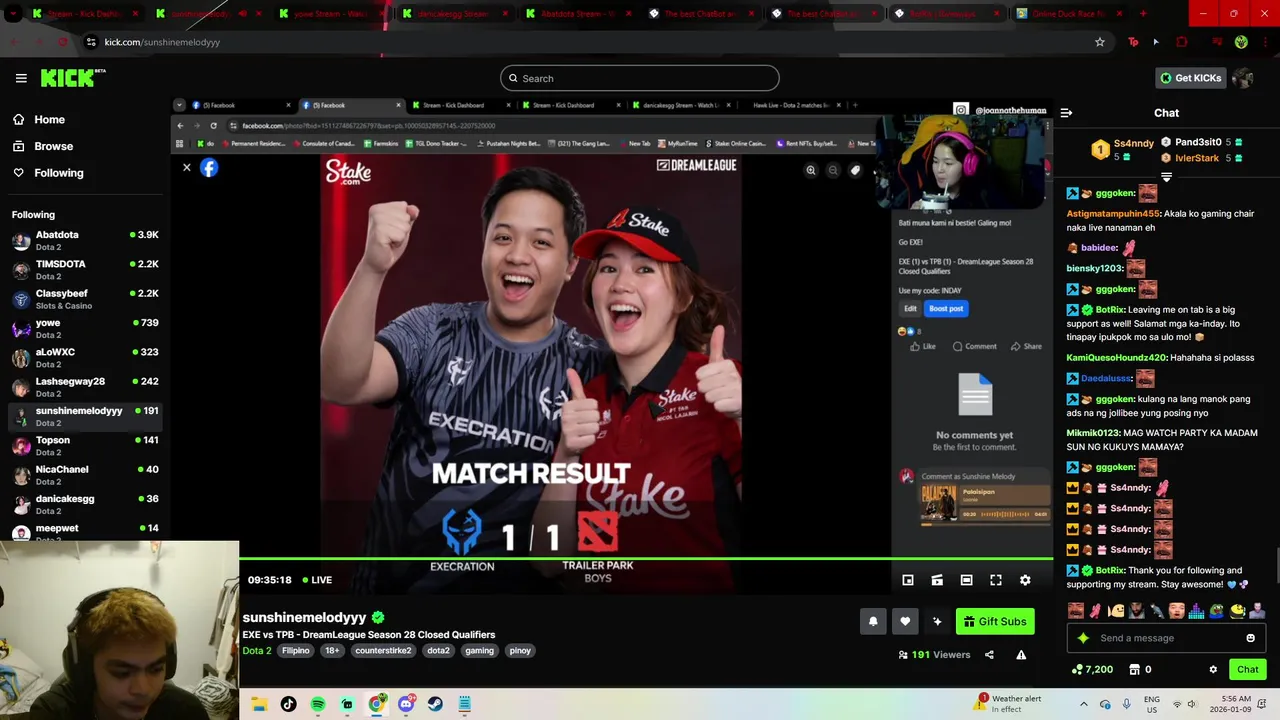Open Steam from the taskbar
Image resolution: width=1280 pixels, height=720 pixels.
coord(435,704)
